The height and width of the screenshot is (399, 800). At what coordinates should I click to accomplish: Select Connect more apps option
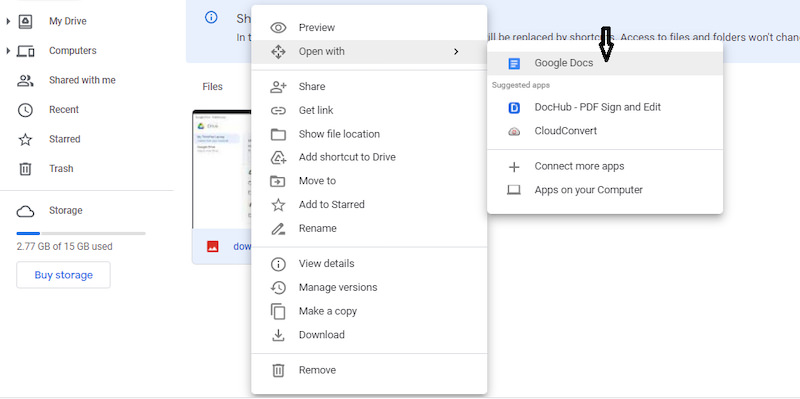click(x=605, y=167)
